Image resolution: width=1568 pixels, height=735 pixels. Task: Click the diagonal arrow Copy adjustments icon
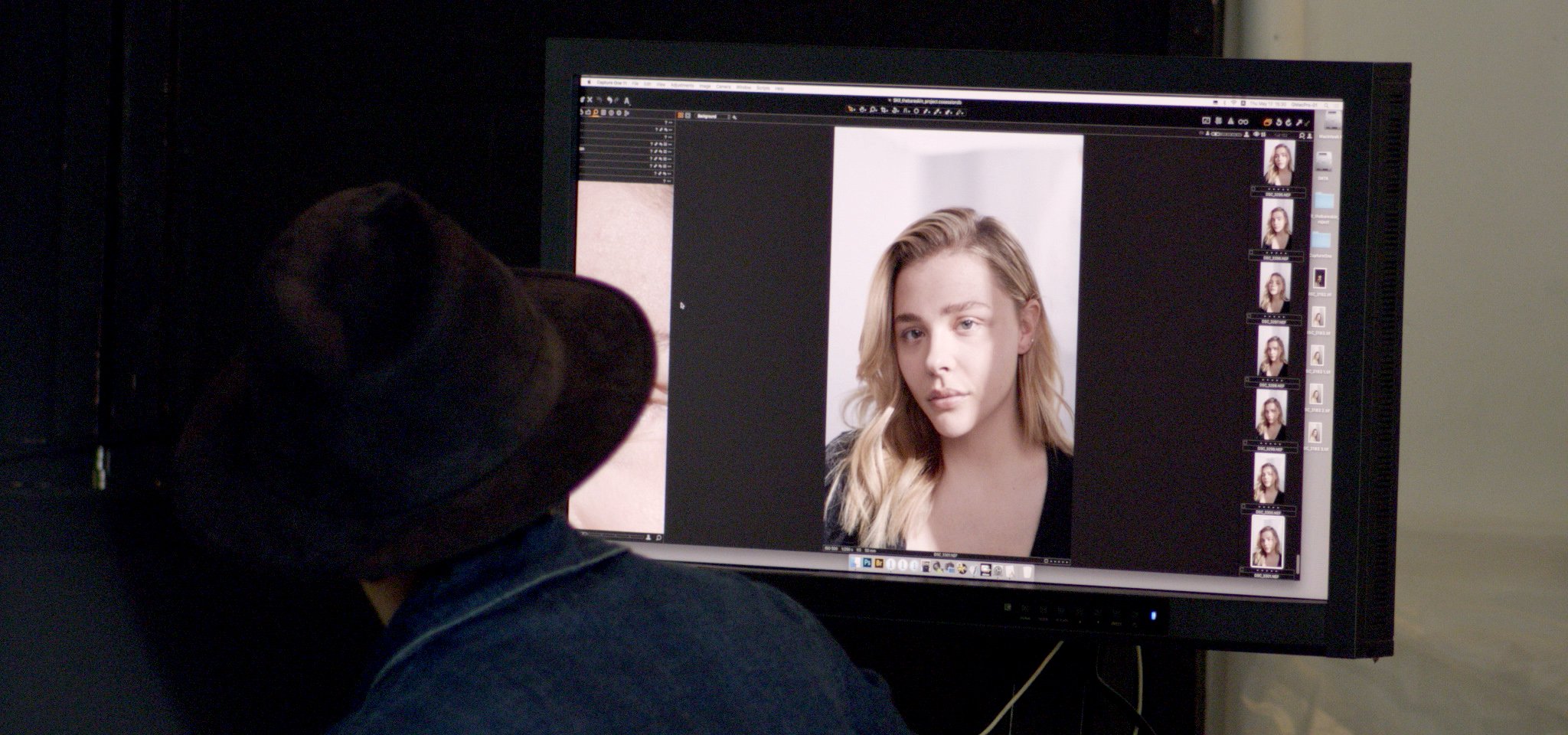tap(1298, 122)
